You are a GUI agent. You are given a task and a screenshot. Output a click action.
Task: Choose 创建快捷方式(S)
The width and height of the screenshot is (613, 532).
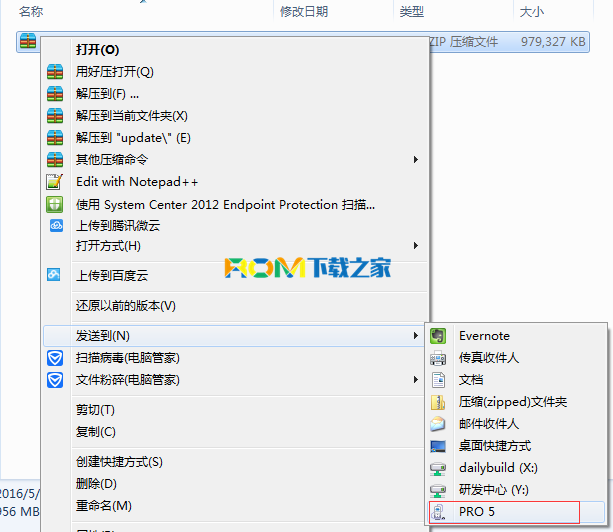pyautogui.click(x=119, y=462)
